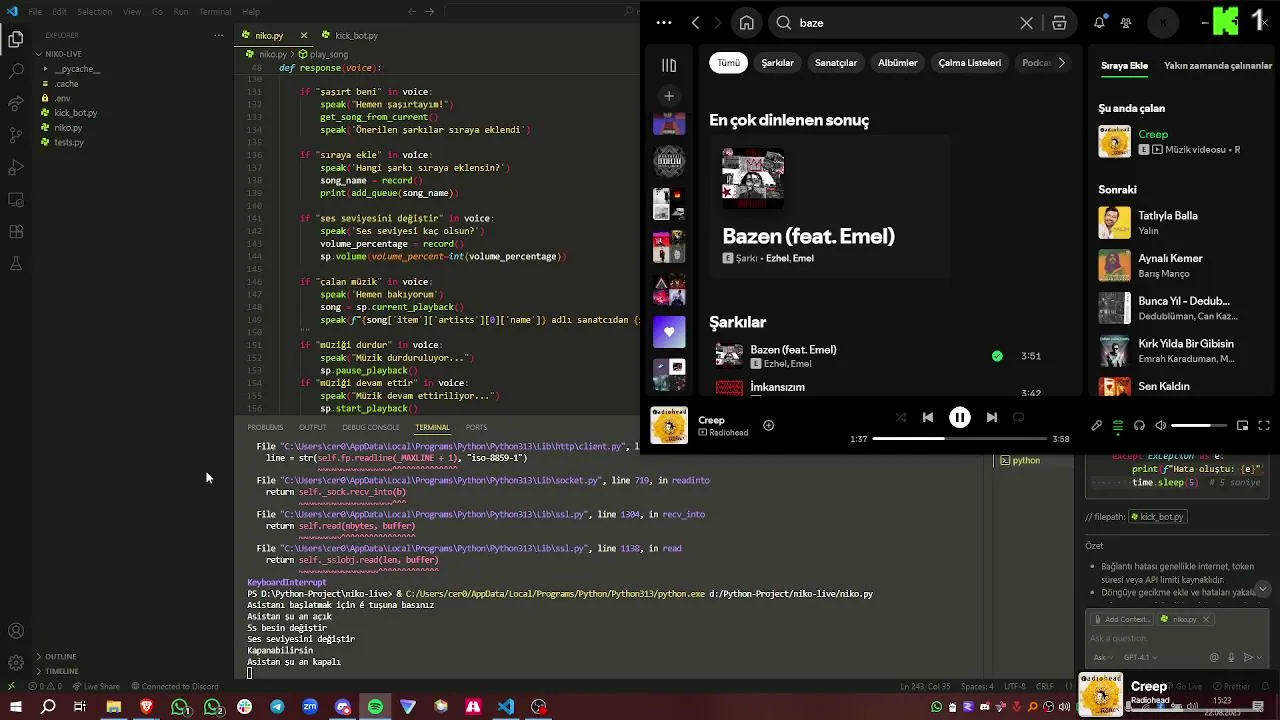Add Creep to Liked Songs
The height and width of the screenshot is (720, 1280).
click(768, 425)
